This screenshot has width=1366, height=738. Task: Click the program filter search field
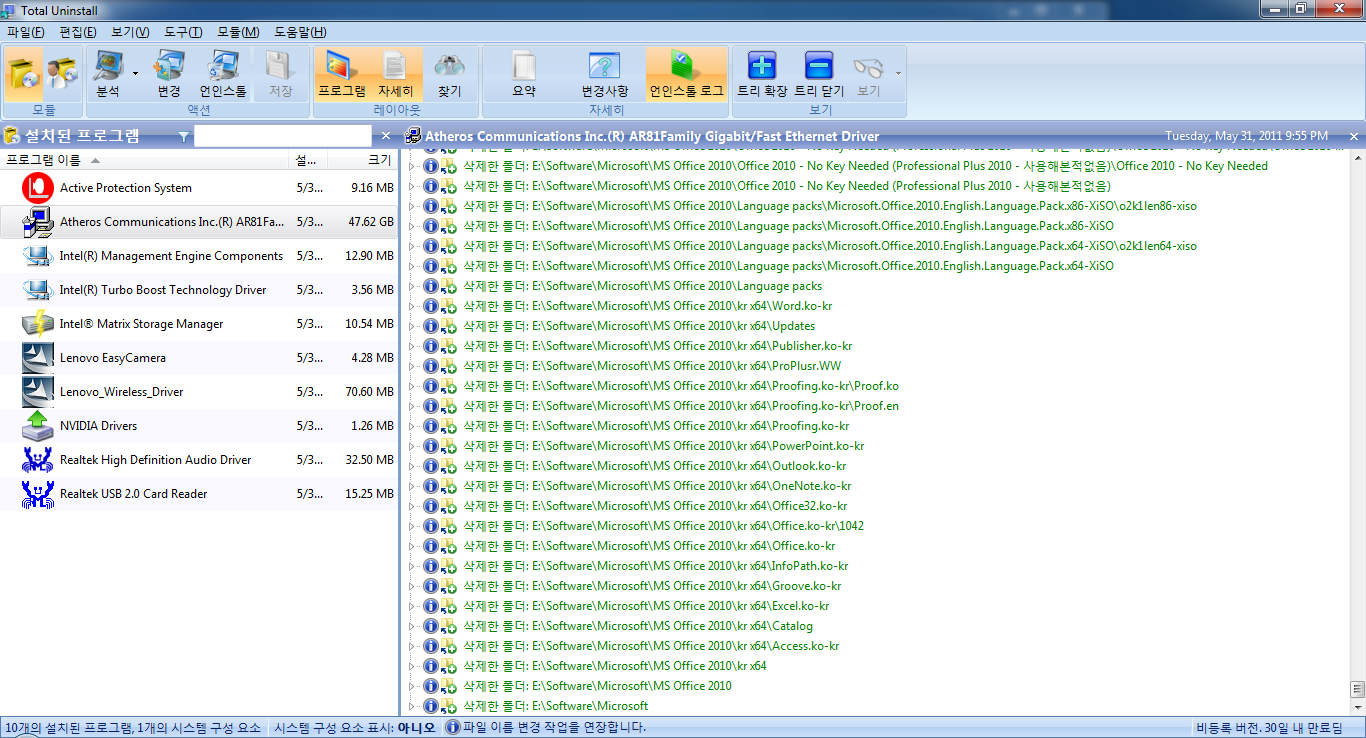(283, 136)
